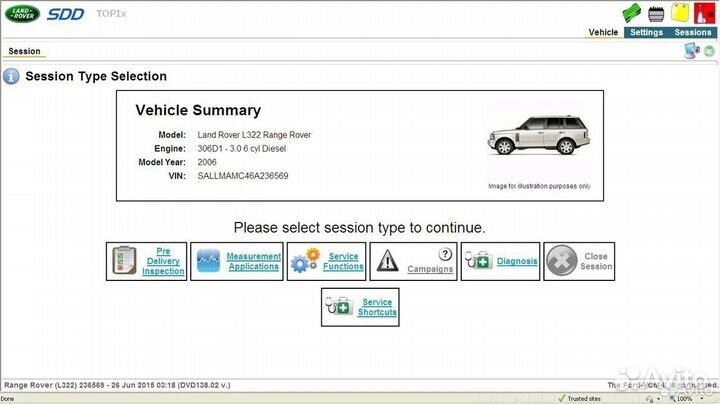This screenshot has width=720, height=404.
Task: Click the computer network icon below tabs
Action: click(x=691, y=51)
